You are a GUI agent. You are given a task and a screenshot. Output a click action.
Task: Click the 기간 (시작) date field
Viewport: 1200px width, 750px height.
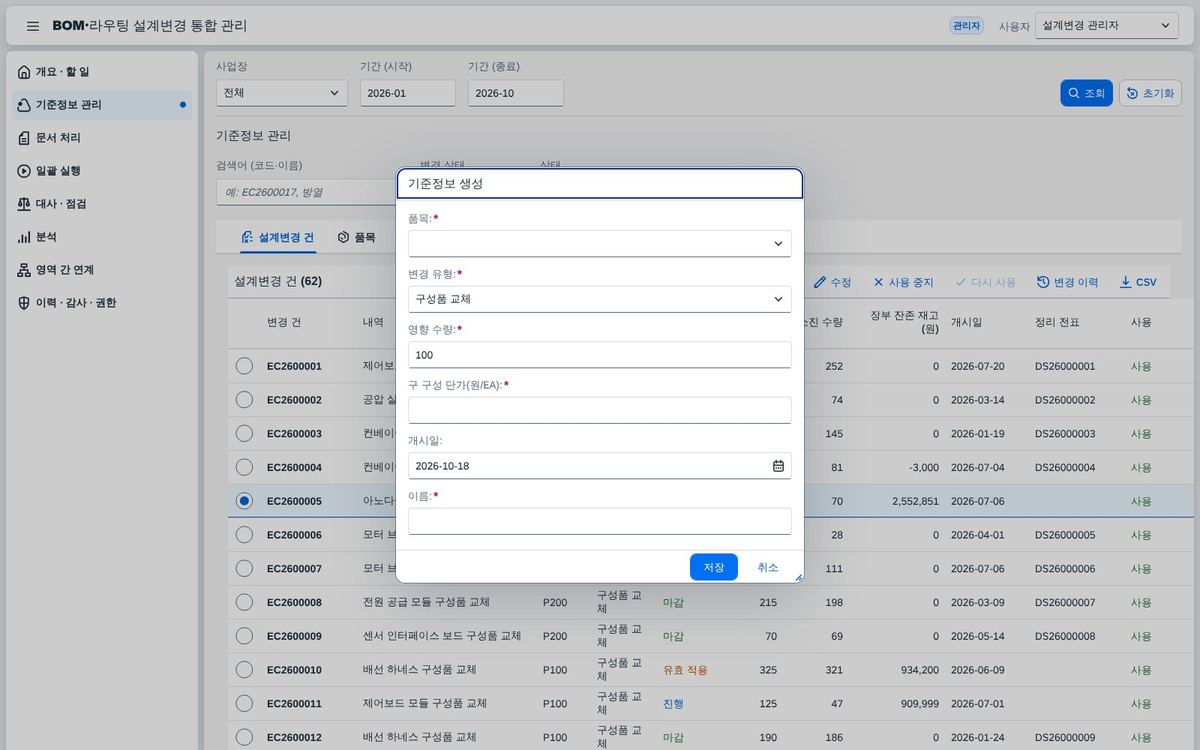coord(408,93)
